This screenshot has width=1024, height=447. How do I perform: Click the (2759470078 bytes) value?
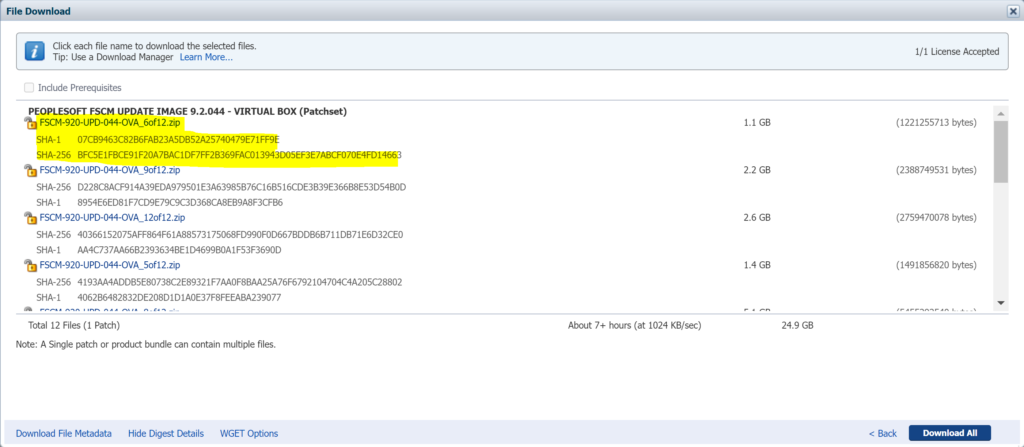tap(936, 218)
